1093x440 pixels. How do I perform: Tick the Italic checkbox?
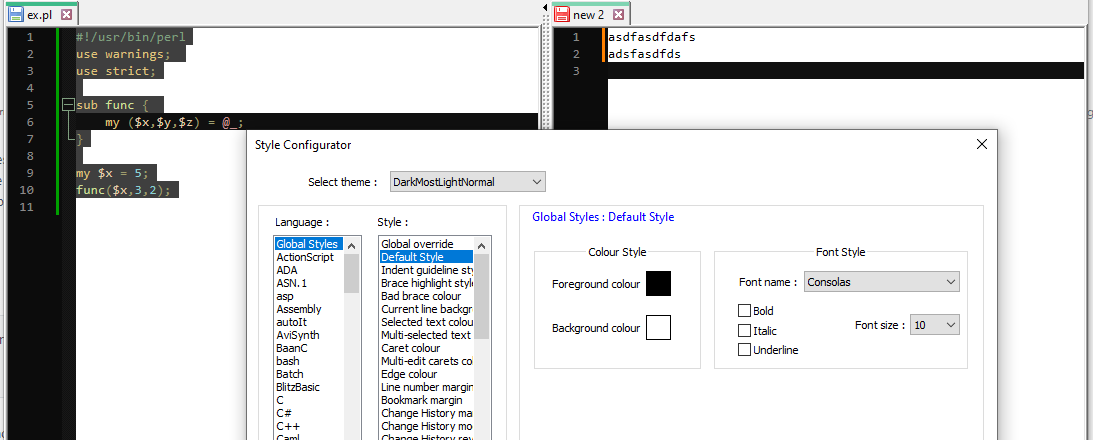(x=744, y=330)
